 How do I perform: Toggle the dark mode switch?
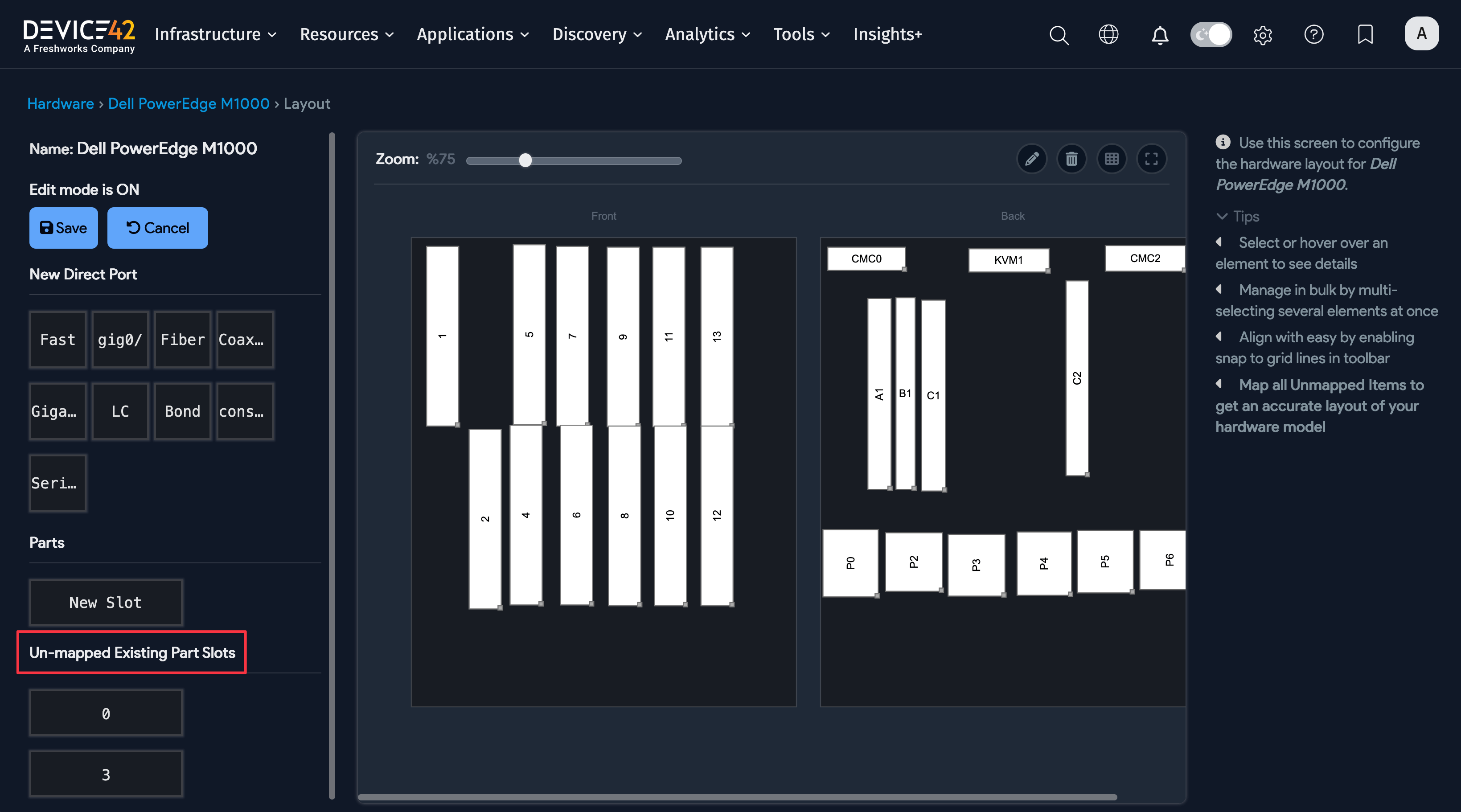coord(1211,35)
